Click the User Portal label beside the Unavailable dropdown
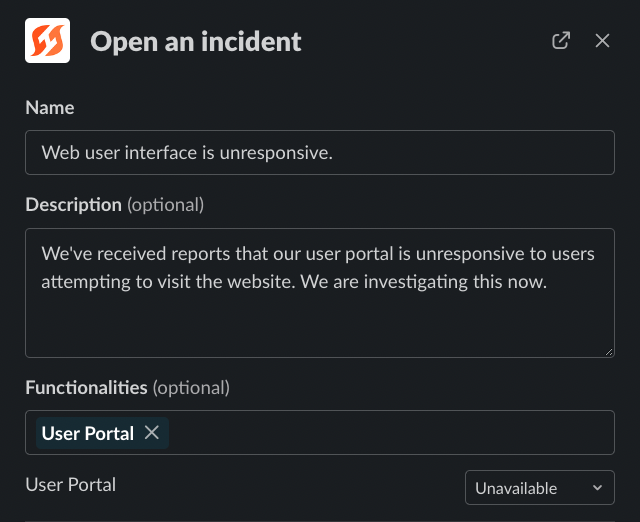Image resolution: width=640 pixels, height=522 pixels. [x=71, y=485]
